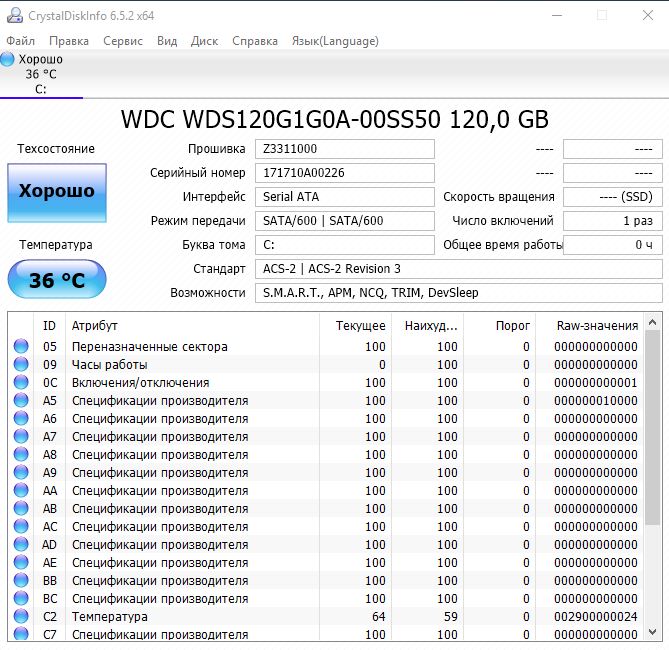Click the status orb for attribute A9
Viewport: 669px width, 650px height.
pos(21,472)
